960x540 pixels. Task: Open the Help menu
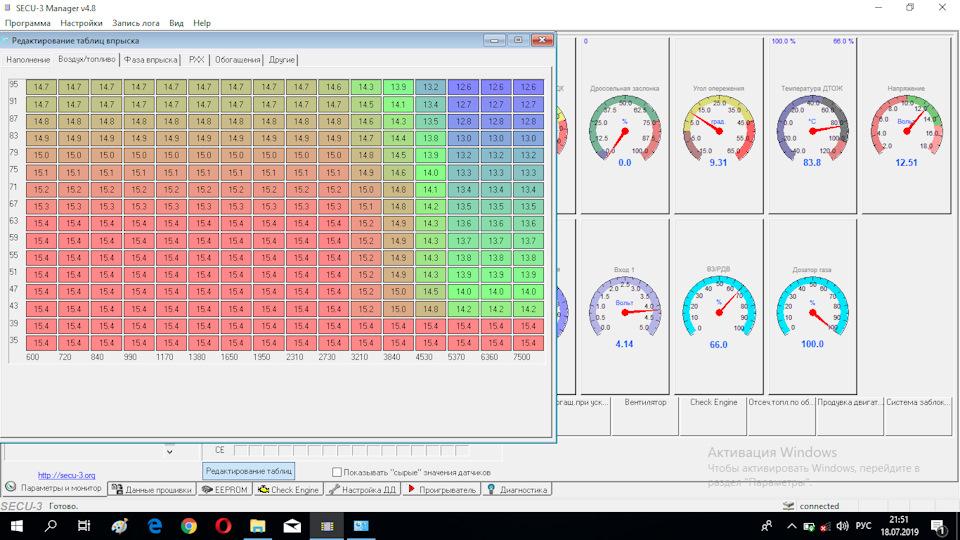[201, 23]
